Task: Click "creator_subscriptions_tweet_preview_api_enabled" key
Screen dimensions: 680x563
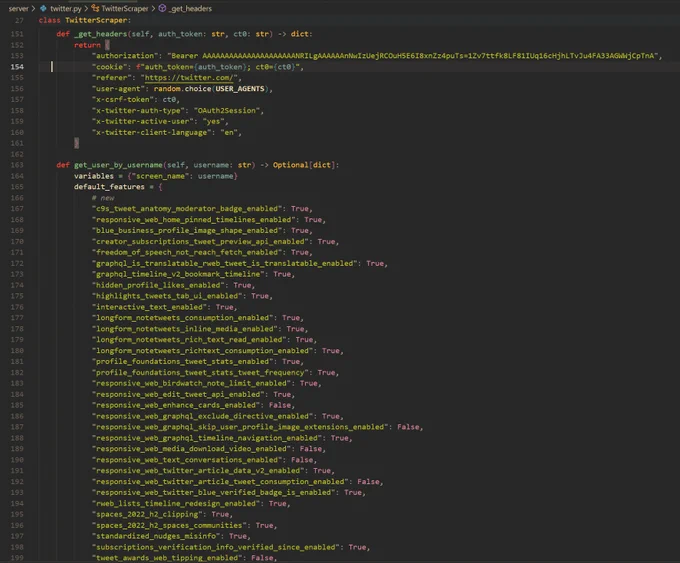Action: pos(200,242)
